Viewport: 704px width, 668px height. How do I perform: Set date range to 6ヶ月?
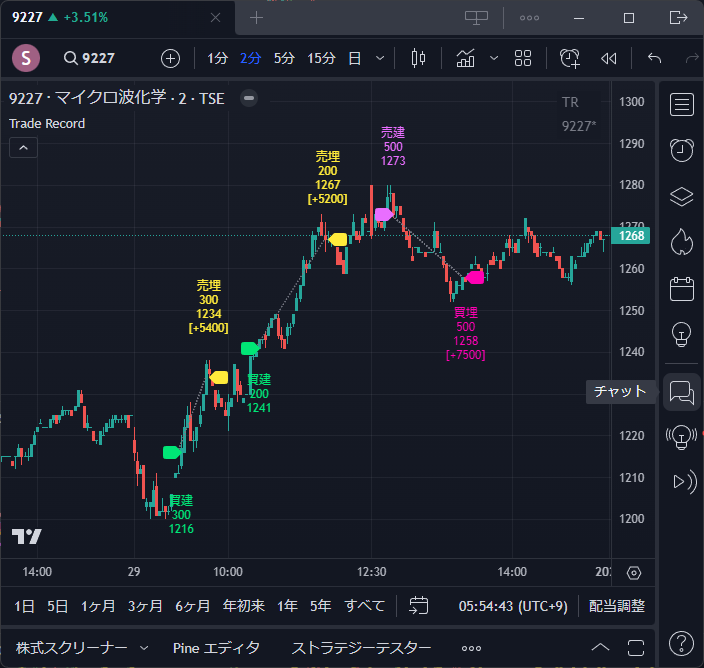click(x=193, y=606)
